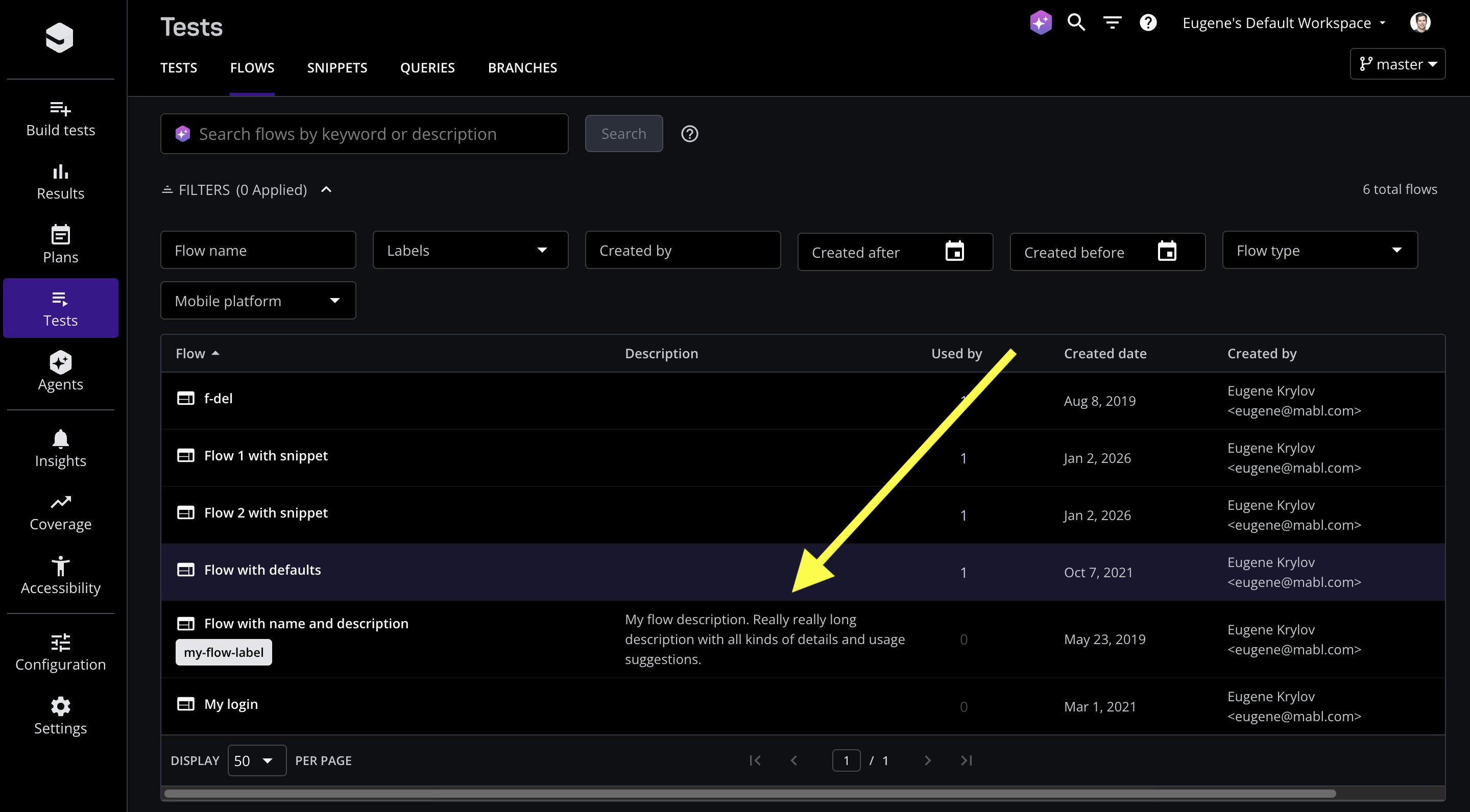Open Settings in sidebar
Image resolution: width=1470 pixels, height=812 pixels.
pos(60,717)
